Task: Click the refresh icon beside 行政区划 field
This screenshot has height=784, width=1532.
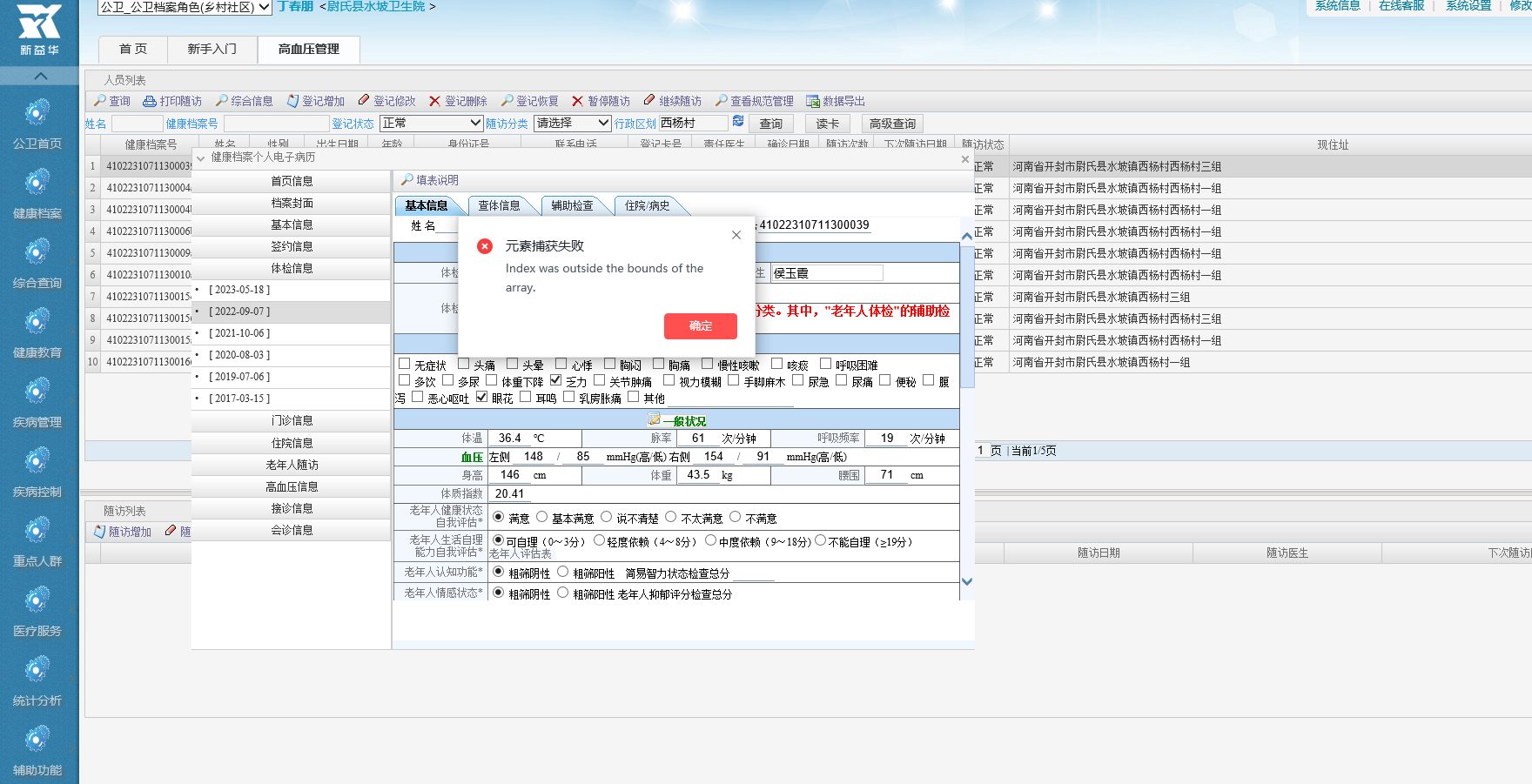Action: 738,122
